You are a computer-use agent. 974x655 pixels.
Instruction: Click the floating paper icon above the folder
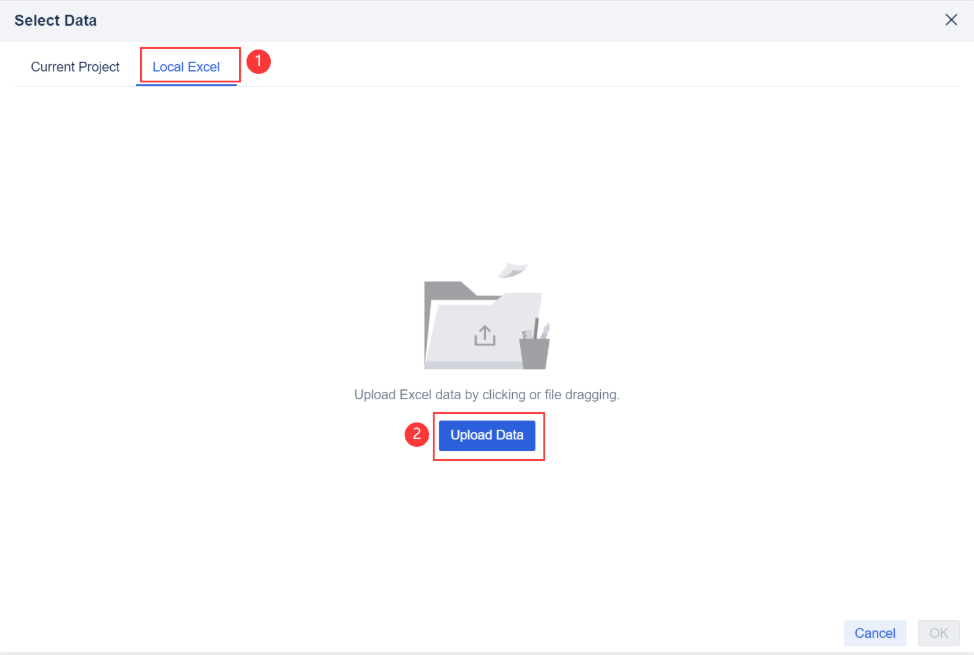tap(512, 268)
